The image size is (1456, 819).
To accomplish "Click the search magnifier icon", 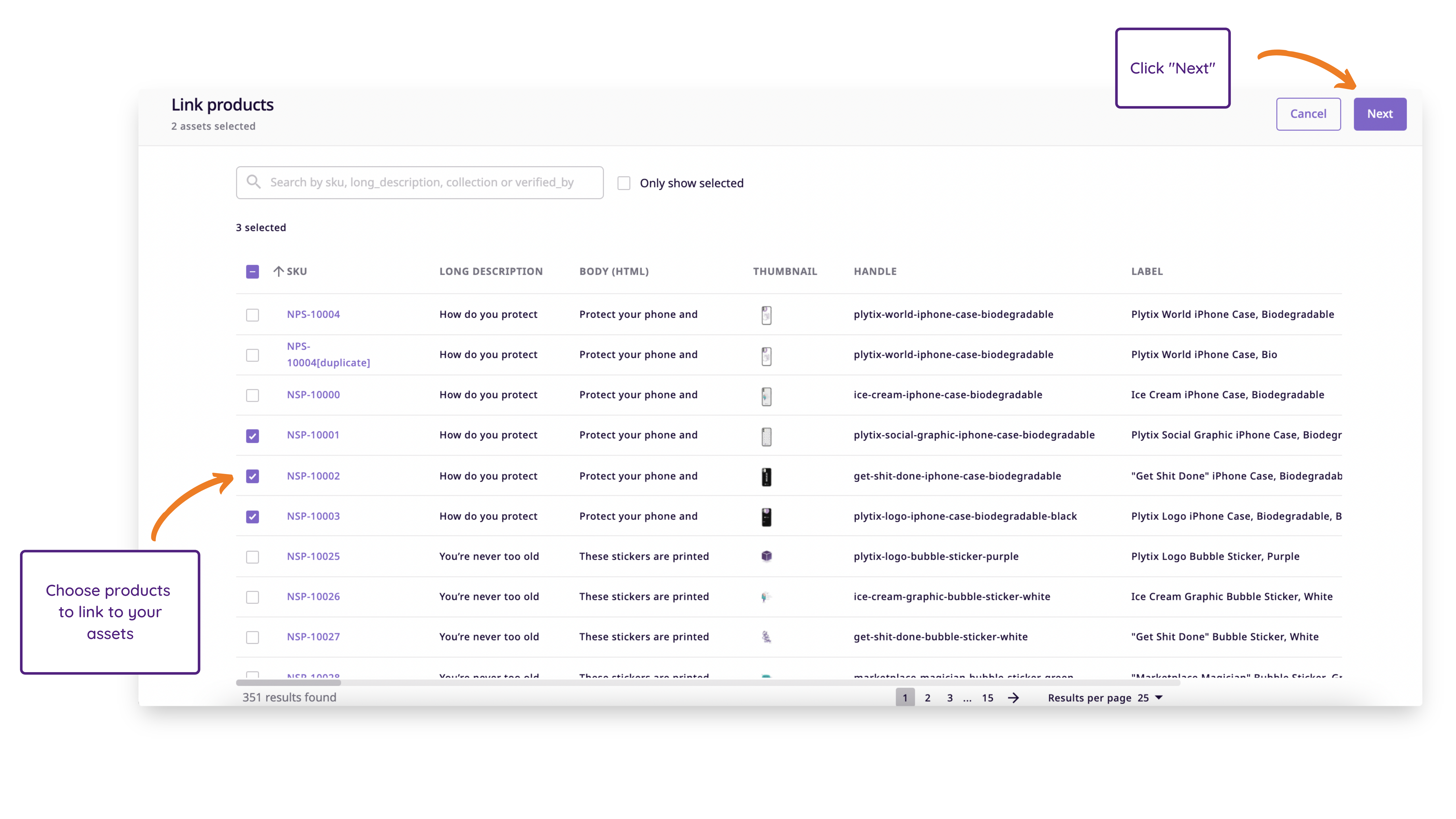I will coord(254,182).
